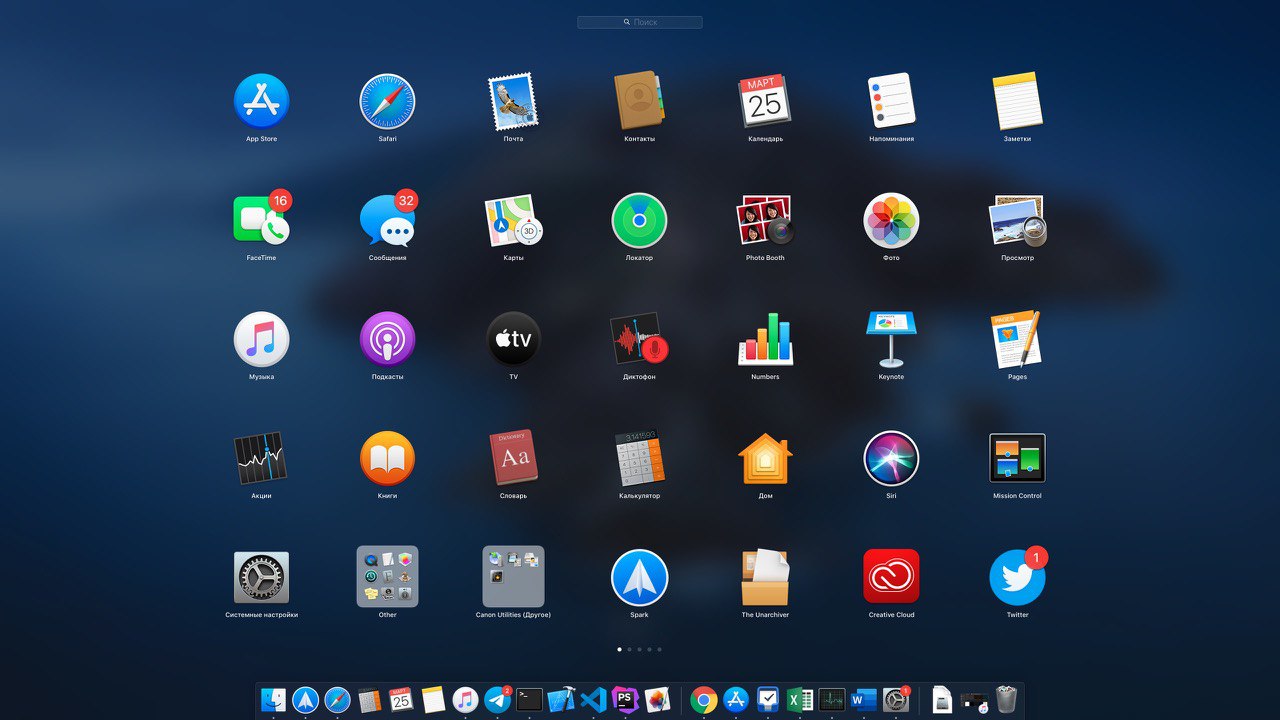Image resolution: width=1280 pixels, height=720 pixels.
Task: Open Microsoft Word from the Dock
Action: pos(864,699)
